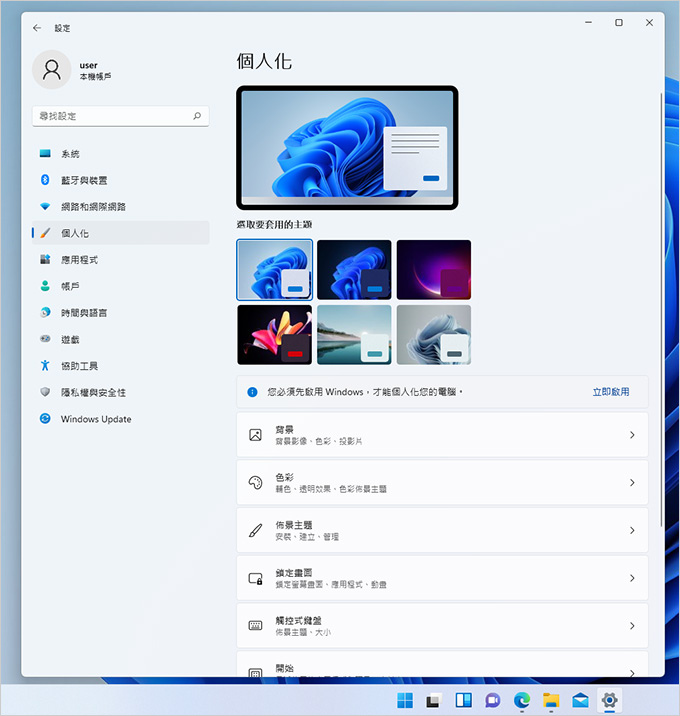This screenshot has width=680, height=716.
Task: Expand the 鎖定畫面 row chevron
Action: pos(632,578)
